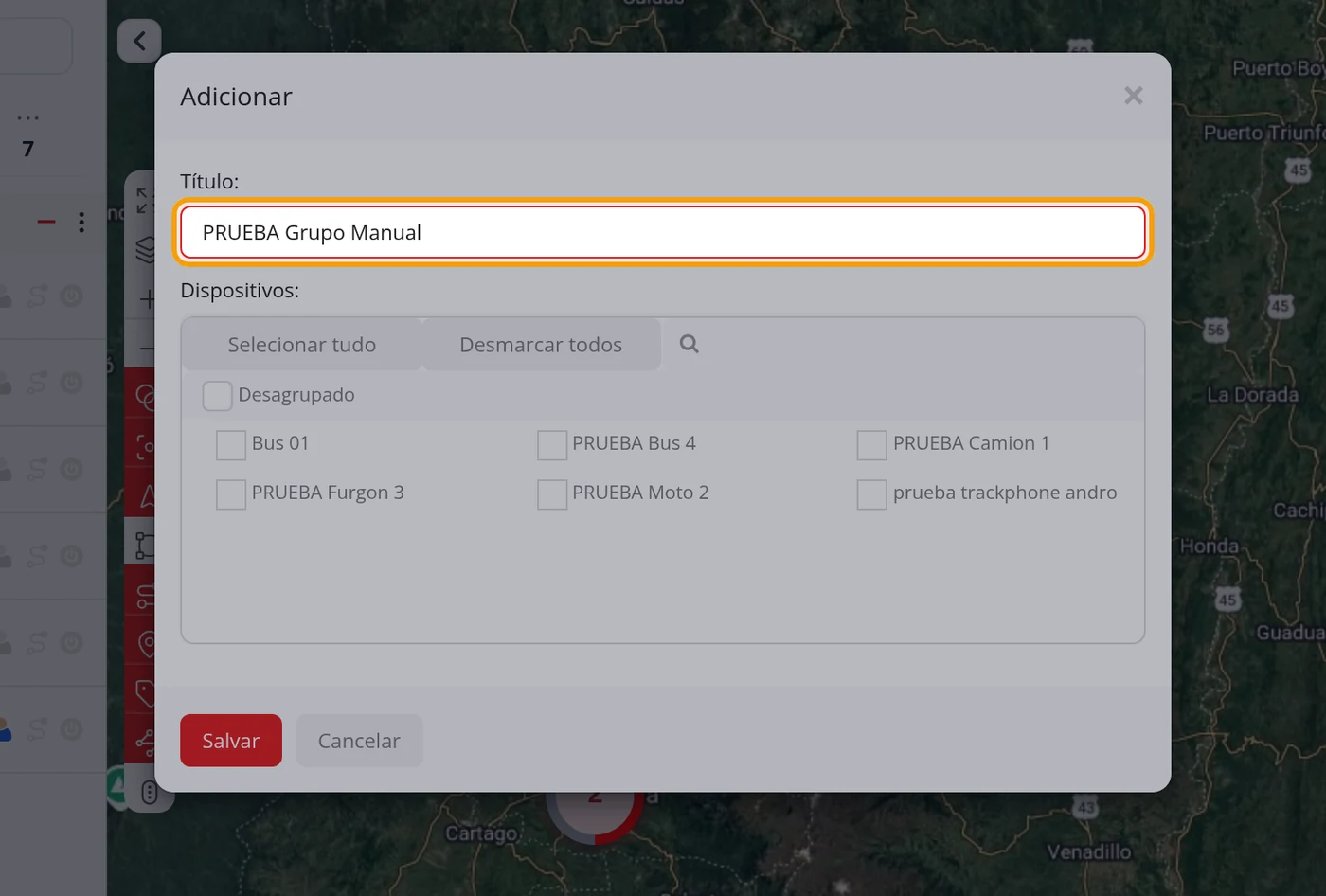This screenshot has width=1326, height=896.
Task: Open the three-dot vertical menu in sidebar
Action: [81, 222]
